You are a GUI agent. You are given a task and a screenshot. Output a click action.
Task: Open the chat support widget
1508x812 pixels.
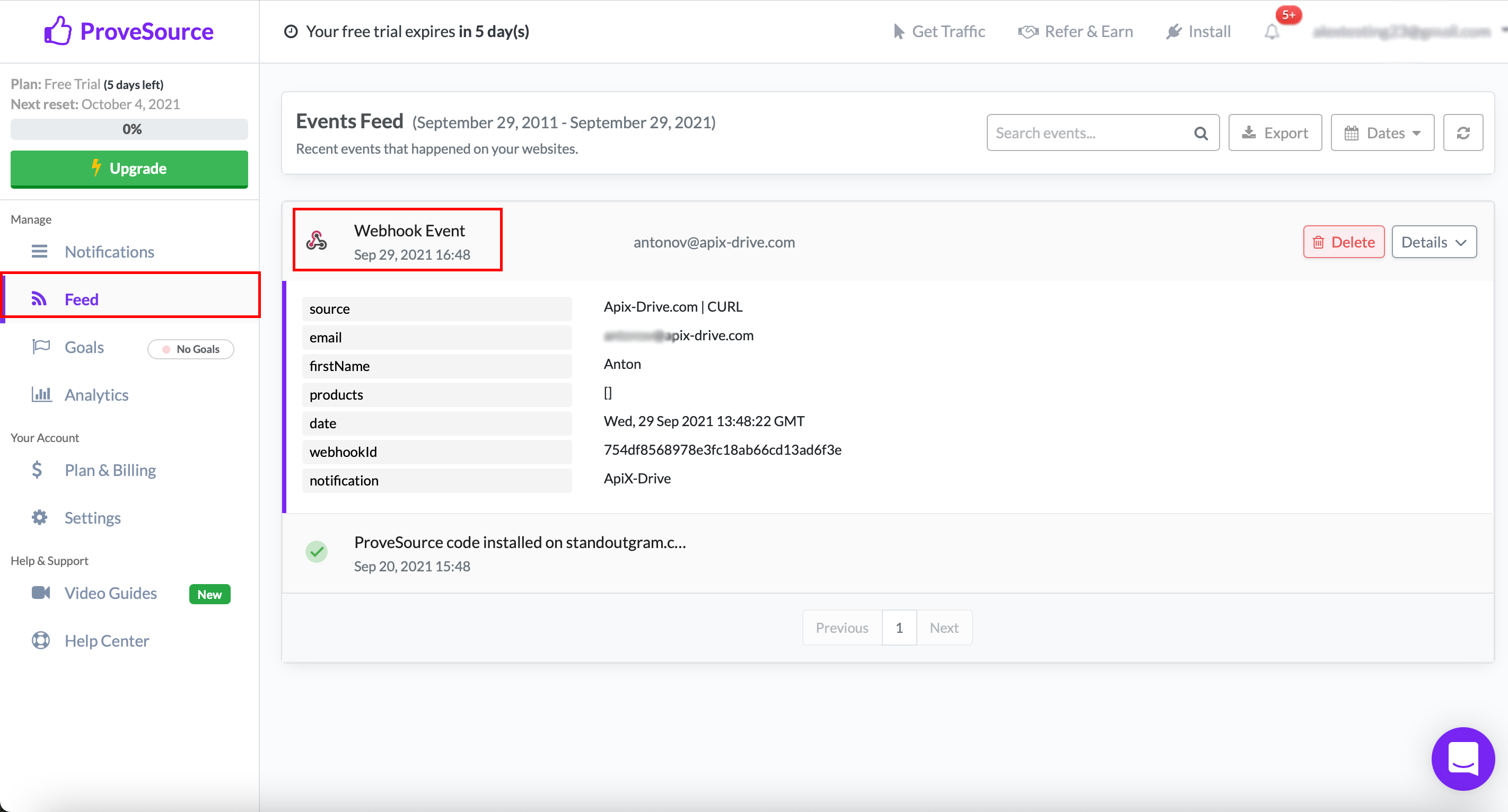point(1463,759)
